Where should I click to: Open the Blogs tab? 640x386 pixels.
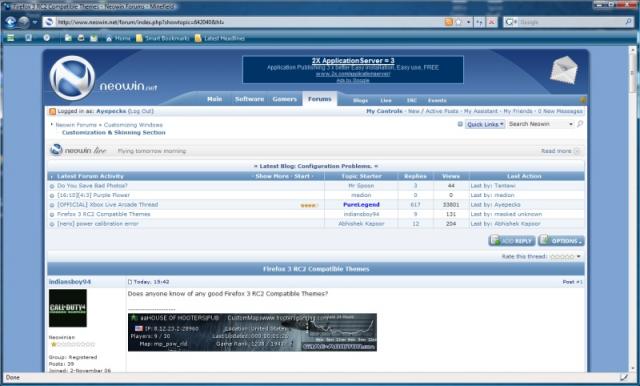pyautogui.click(x=360, y=100)
